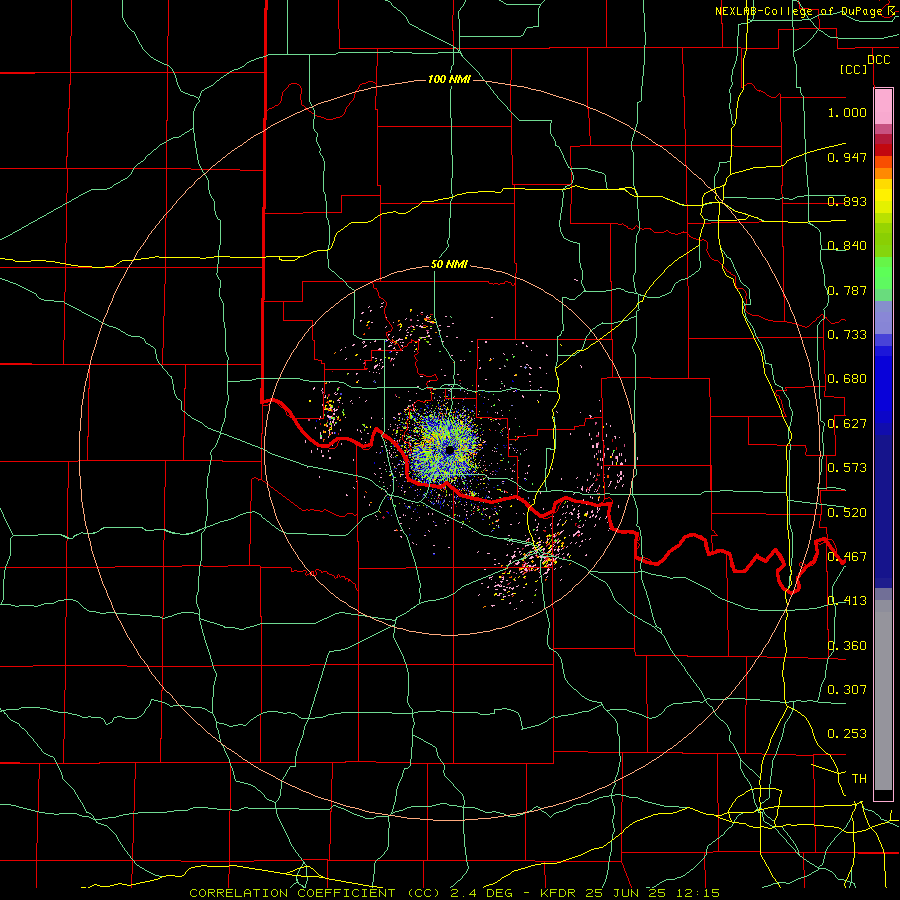Click the black radar site dot at center
This screenshot has height=900, width=900.
coord(449,451)
